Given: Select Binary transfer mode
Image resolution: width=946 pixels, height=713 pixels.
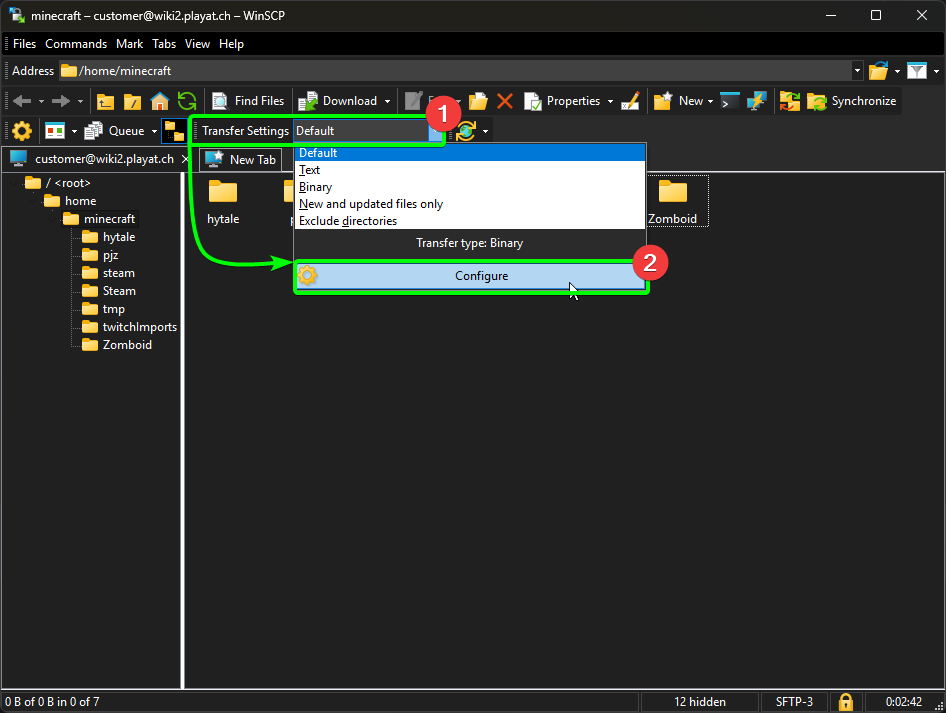Looking at the screenshot, I should (x=317, y=186).
